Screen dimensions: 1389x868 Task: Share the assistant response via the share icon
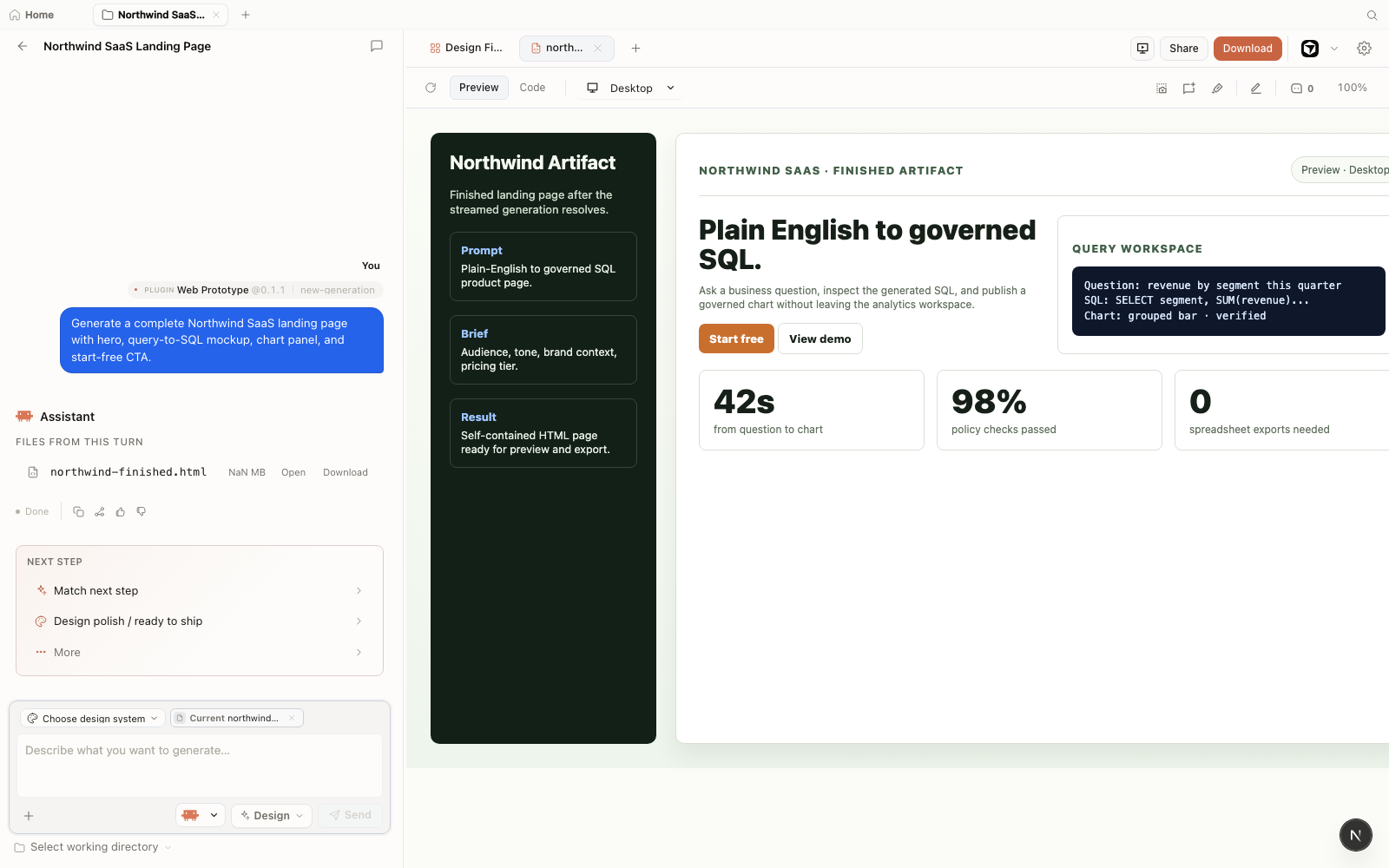click(100, 511)
